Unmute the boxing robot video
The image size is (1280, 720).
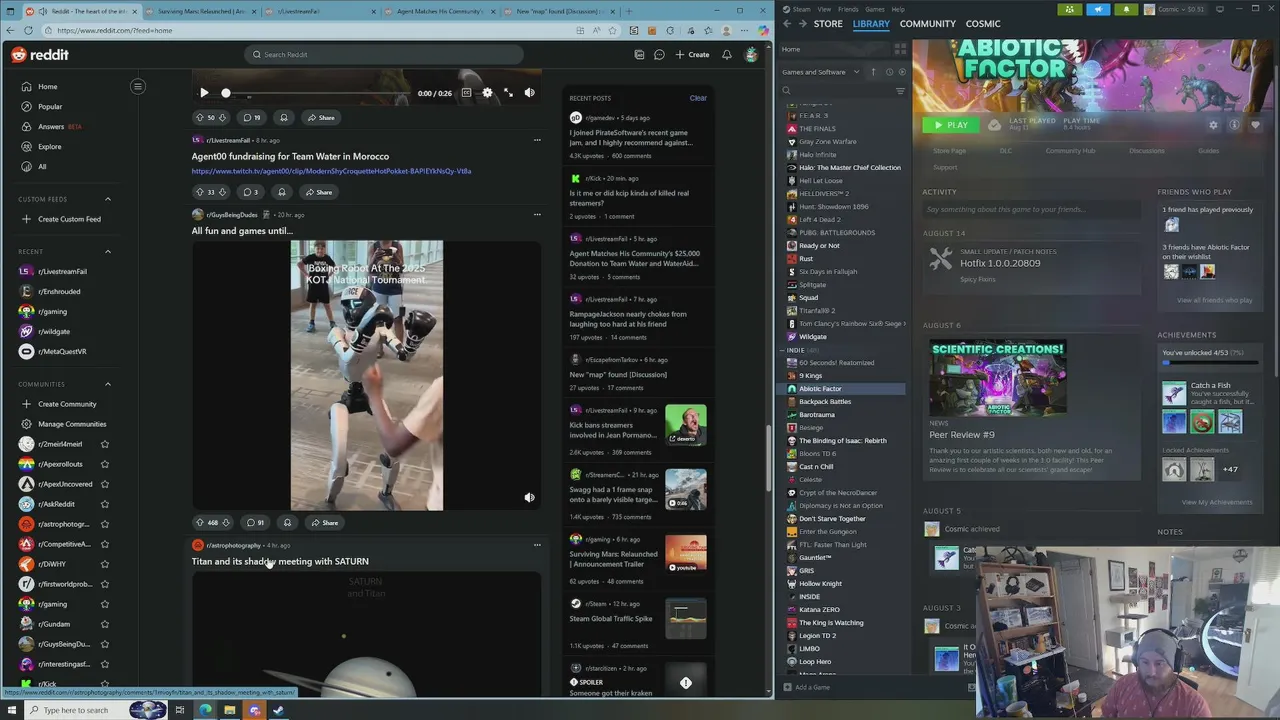(x=529, y=497)
